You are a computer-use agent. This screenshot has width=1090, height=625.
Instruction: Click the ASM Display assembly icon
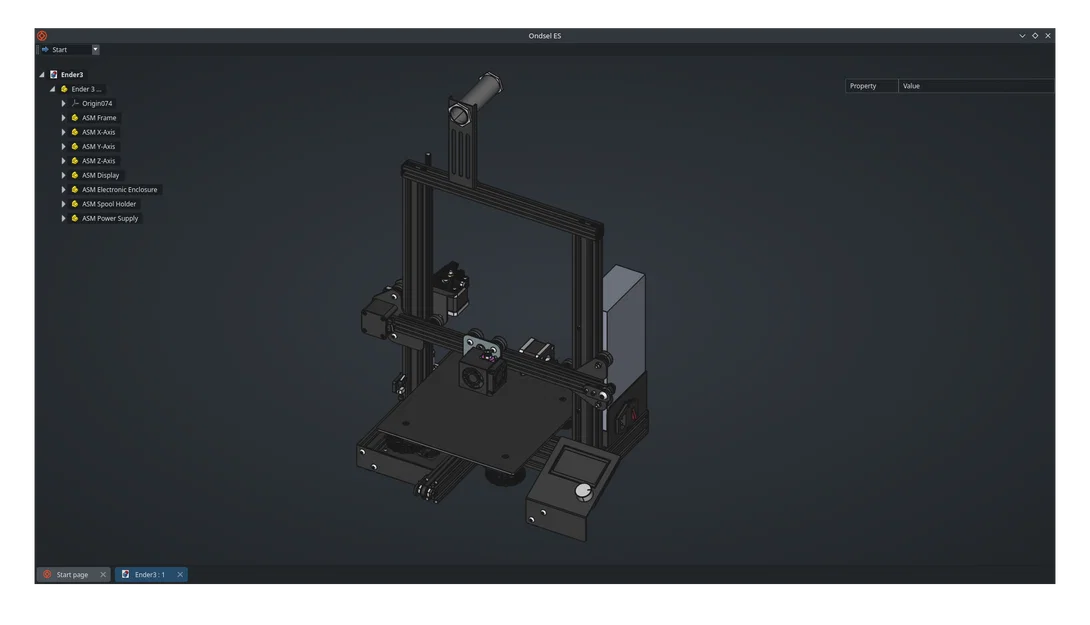[x=74, y=175]
